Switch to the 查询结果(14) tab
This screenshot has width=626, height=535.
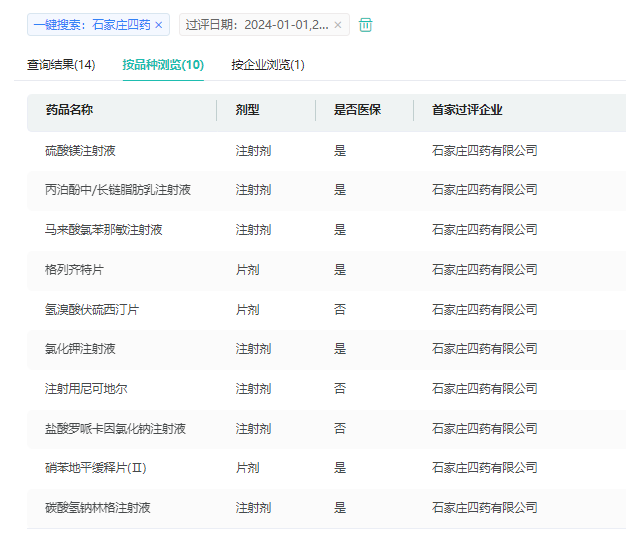pos(61,65)
